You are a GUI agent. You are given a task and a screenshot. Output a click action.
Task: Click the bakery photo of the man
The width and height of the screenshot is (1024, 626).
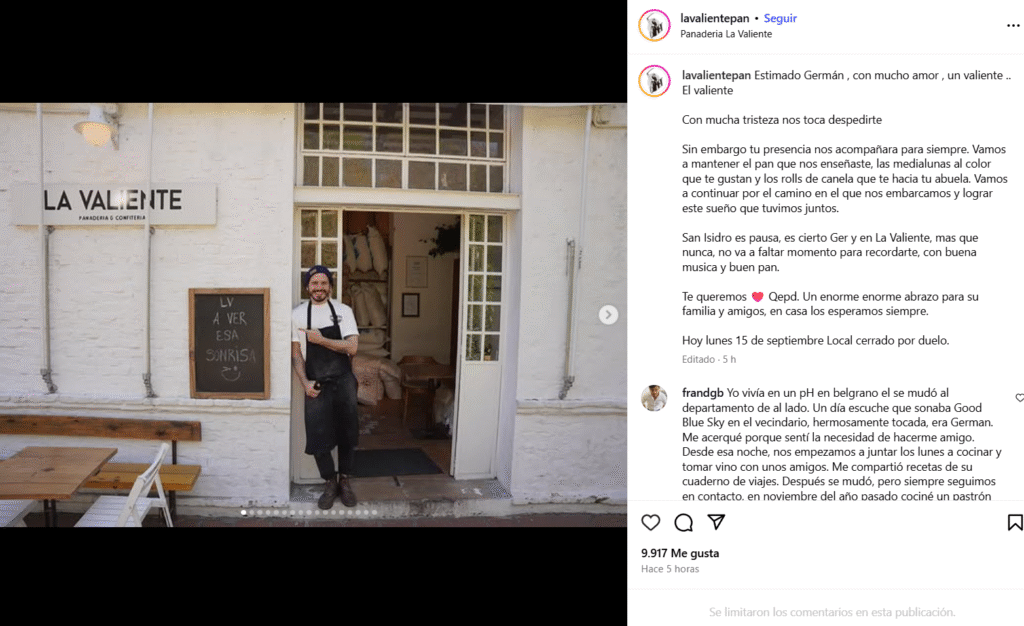[x=313, y=315]
